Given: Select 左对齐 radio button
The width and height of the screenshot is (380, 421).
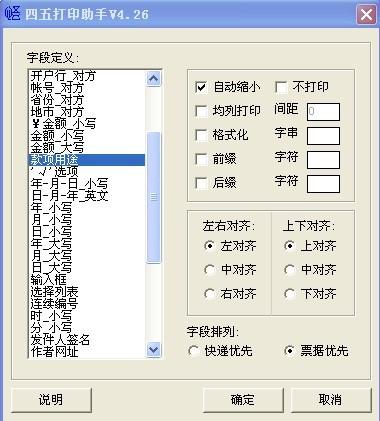Looking at the screenshot, I should point(210,246).
